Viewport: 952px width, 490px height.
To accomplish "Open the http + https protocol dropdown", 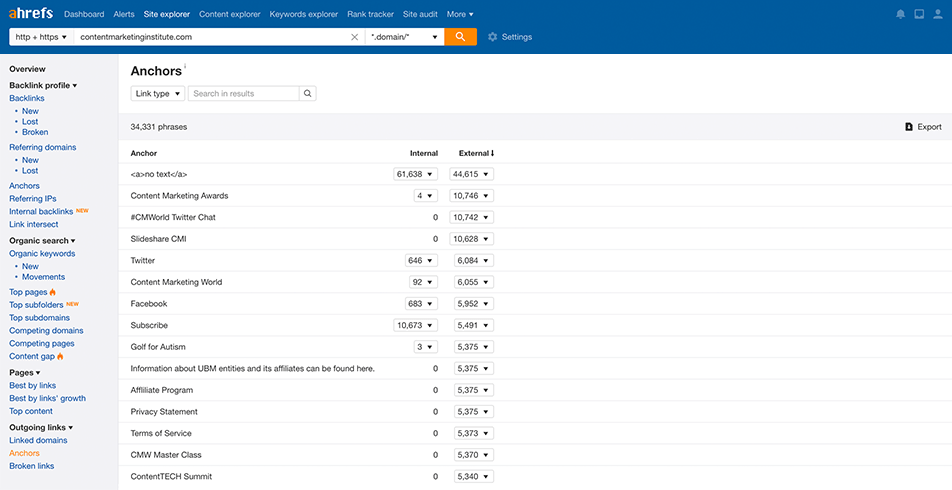I will click(x=41, y=37).
